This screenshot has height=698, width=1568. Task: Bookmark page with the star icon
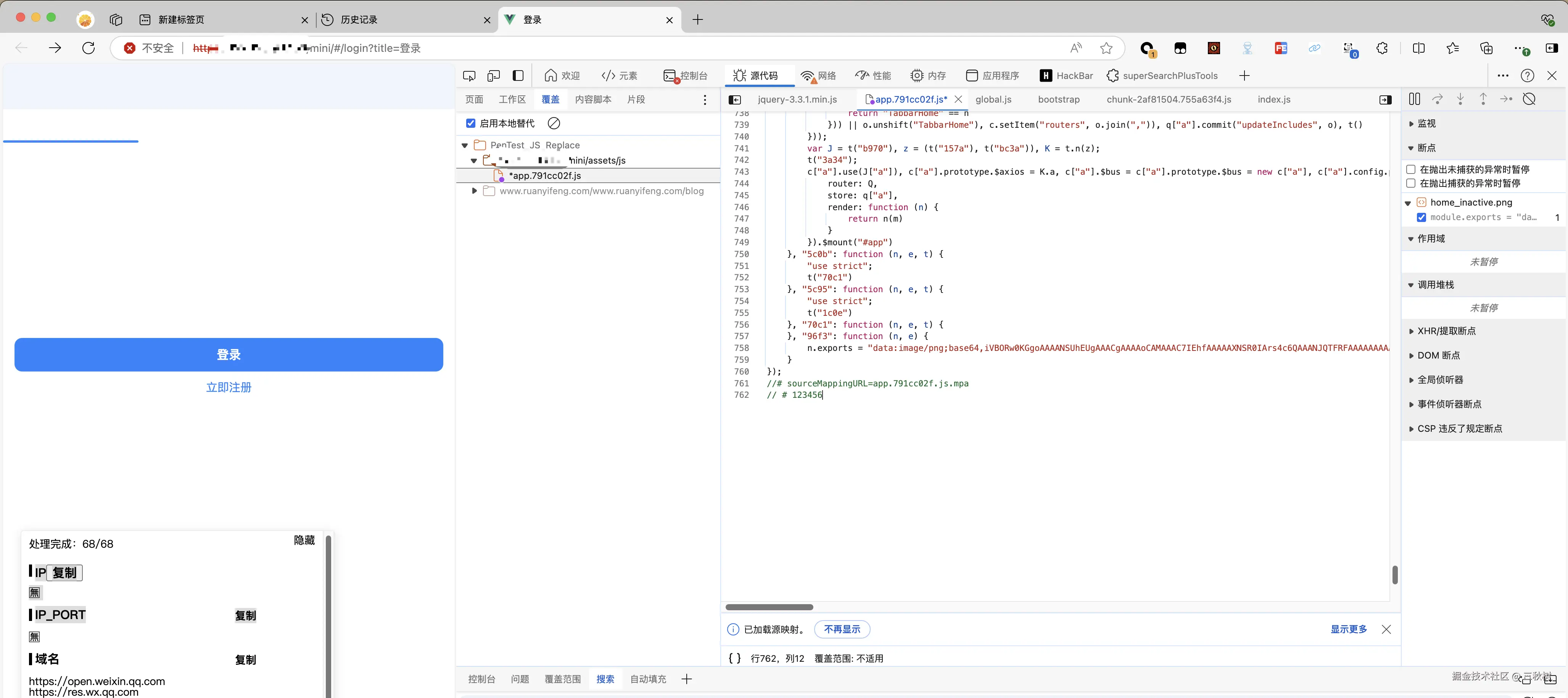coord(1106,48)
